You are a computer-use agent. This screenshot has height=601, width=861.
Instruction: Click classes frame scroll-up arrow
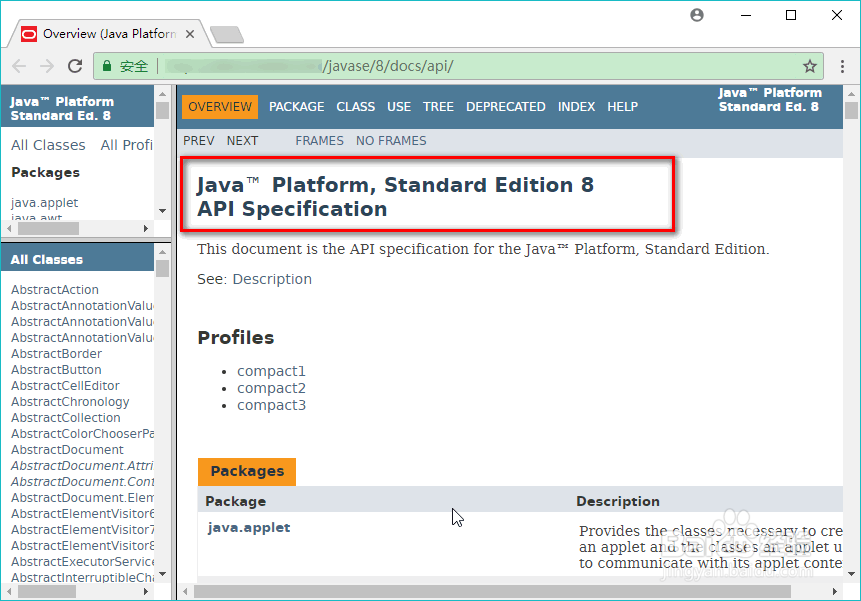(x=162, y=252)
